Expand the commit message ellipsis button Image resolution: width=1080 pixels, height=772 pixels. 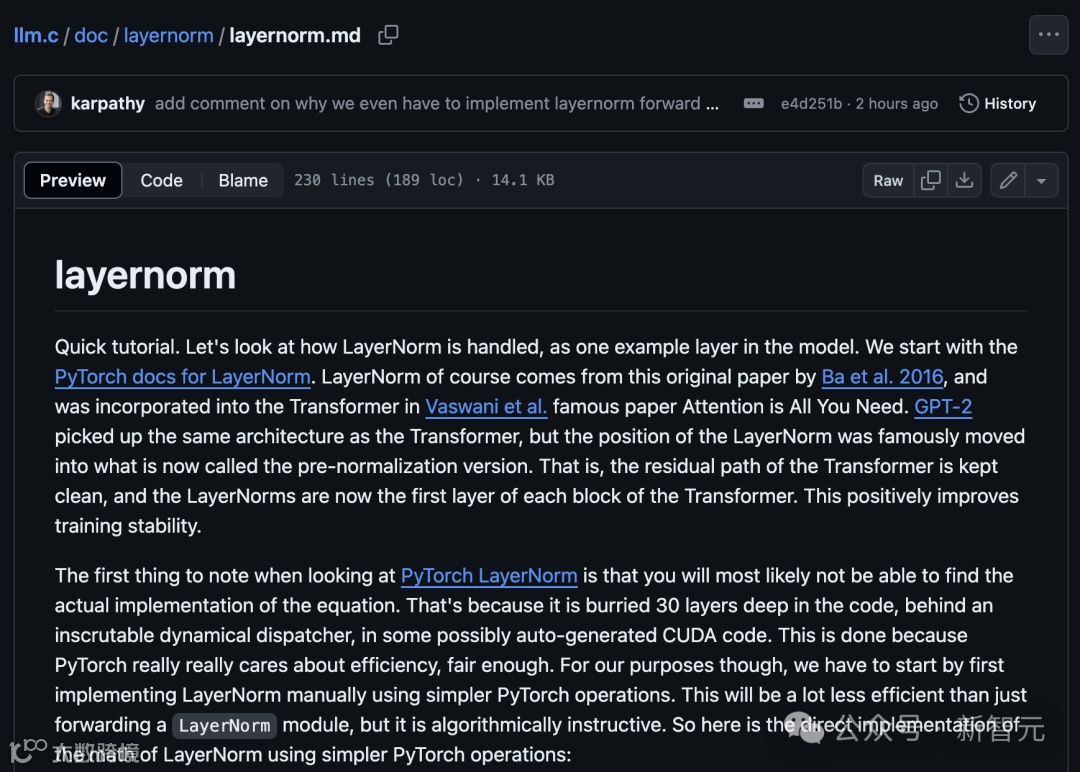pos(754,103)
